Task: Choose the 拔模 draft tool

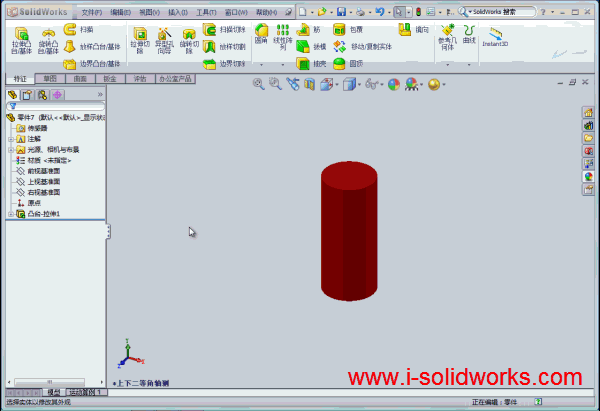Action: pyautogui.click(x=311, y=47)
